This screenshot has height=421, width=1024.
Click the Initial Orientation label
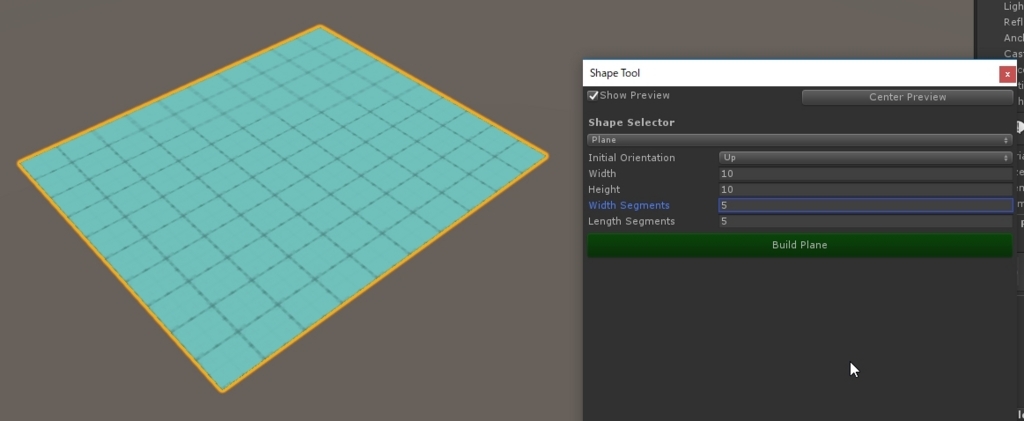[x=632, y=158]
